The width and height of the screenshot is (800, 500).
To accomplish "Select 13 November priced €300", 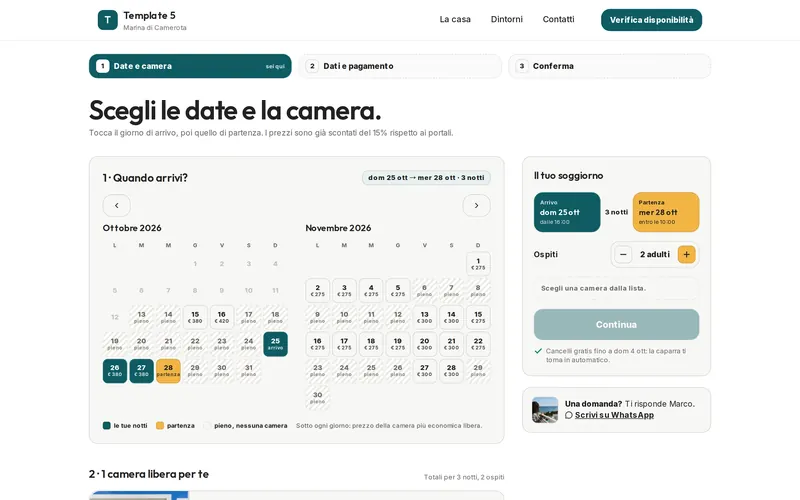I will pos(424,317).
